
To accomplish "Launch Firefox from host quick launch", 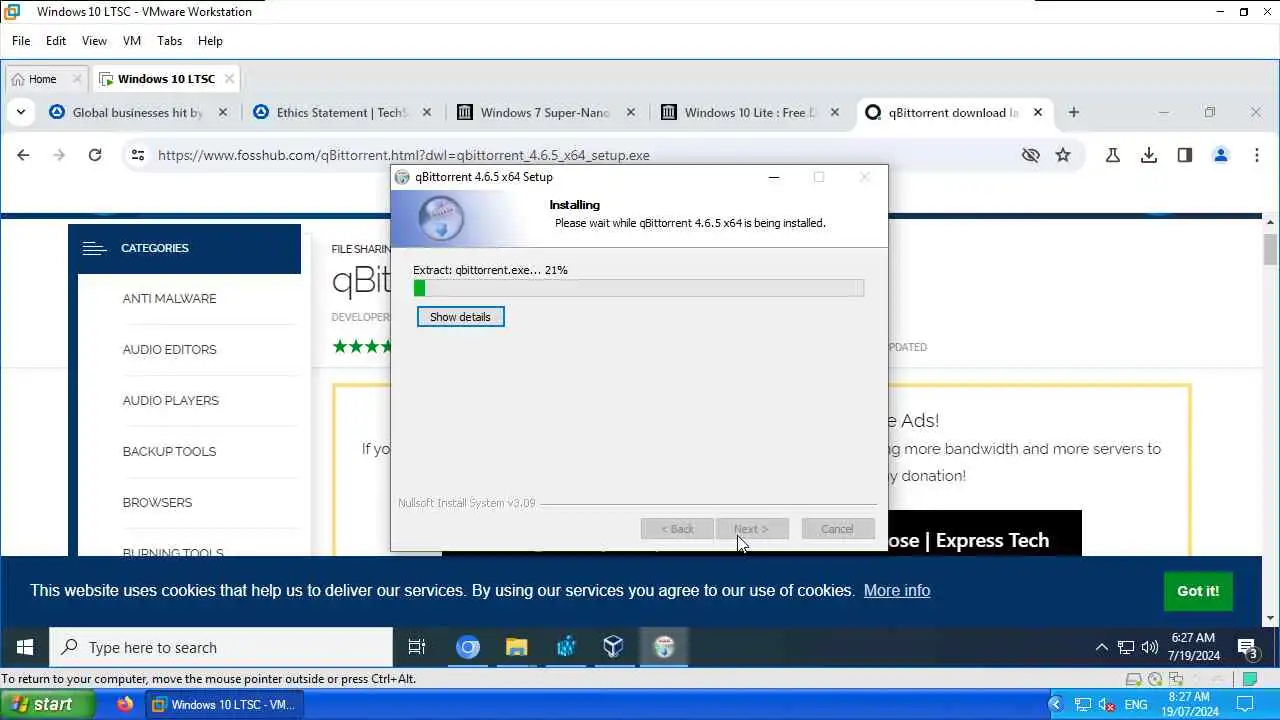I will [x=125, y=704].
